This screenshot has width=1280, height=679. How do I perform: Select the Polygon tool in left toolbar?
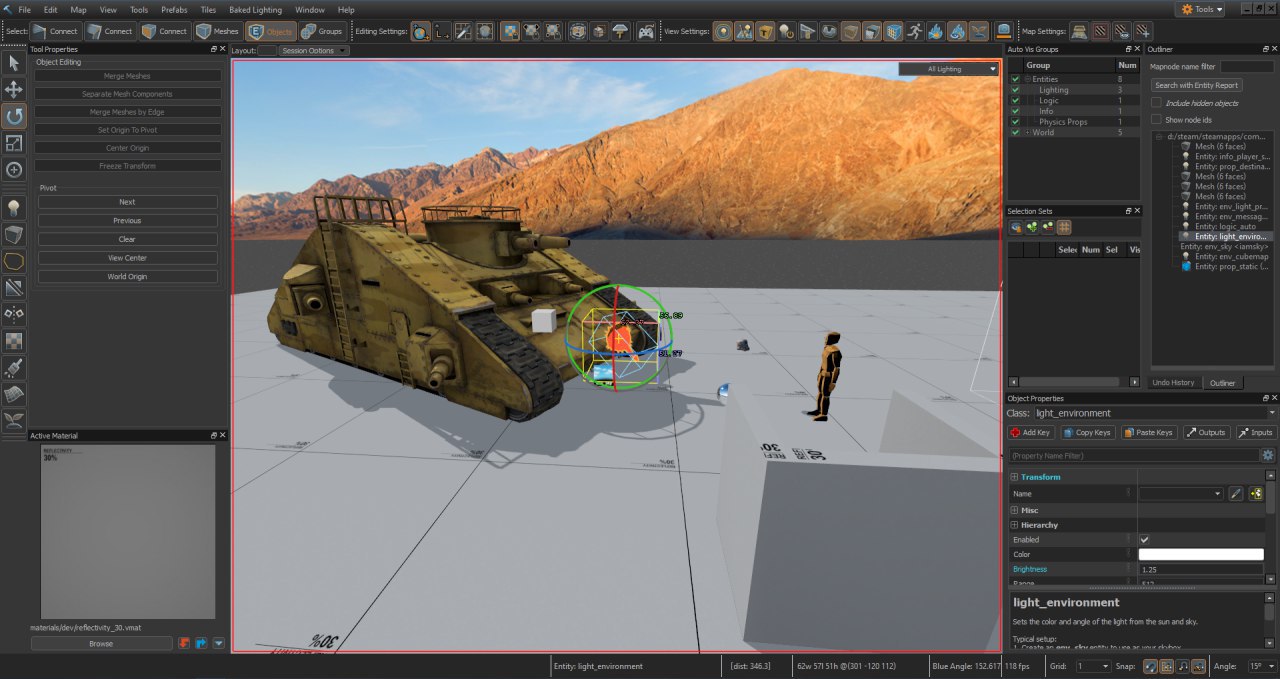coord(14,261)
